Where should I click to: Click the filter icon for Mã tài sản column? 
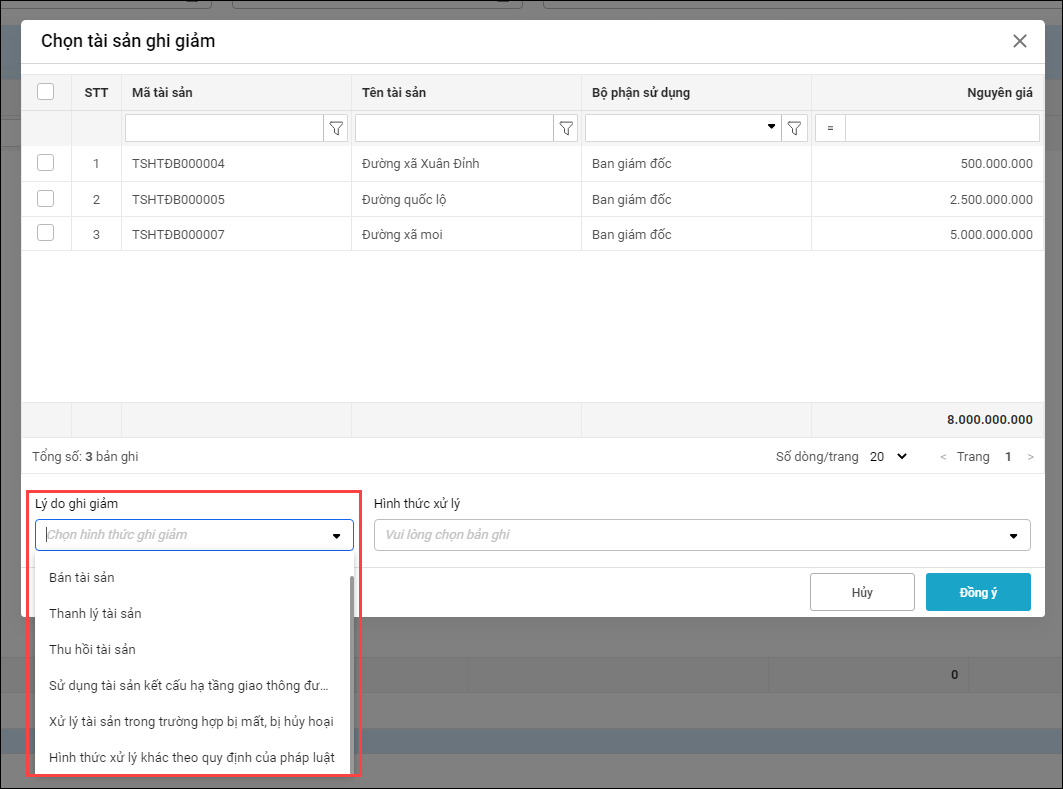(336, 128)
